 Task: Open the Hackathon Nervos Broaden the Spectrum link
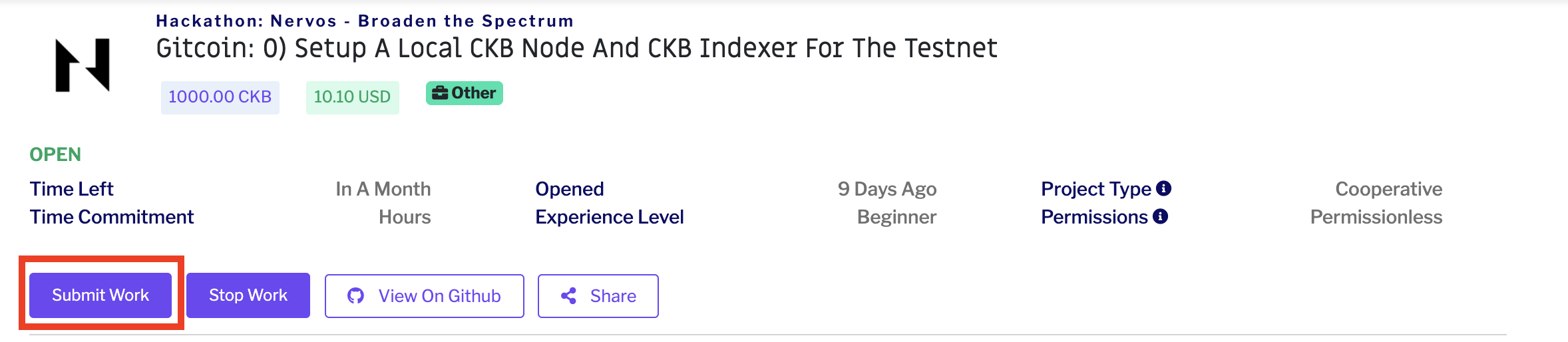[365, 21]
